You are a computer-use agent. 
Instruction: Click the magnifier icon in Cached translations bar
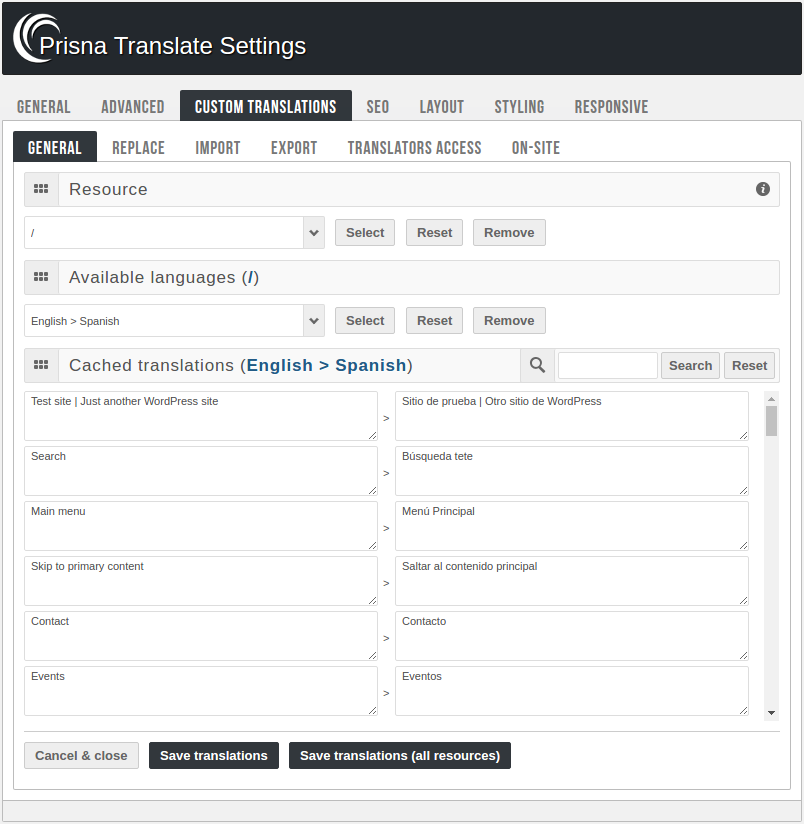click(x=537, y=365)
